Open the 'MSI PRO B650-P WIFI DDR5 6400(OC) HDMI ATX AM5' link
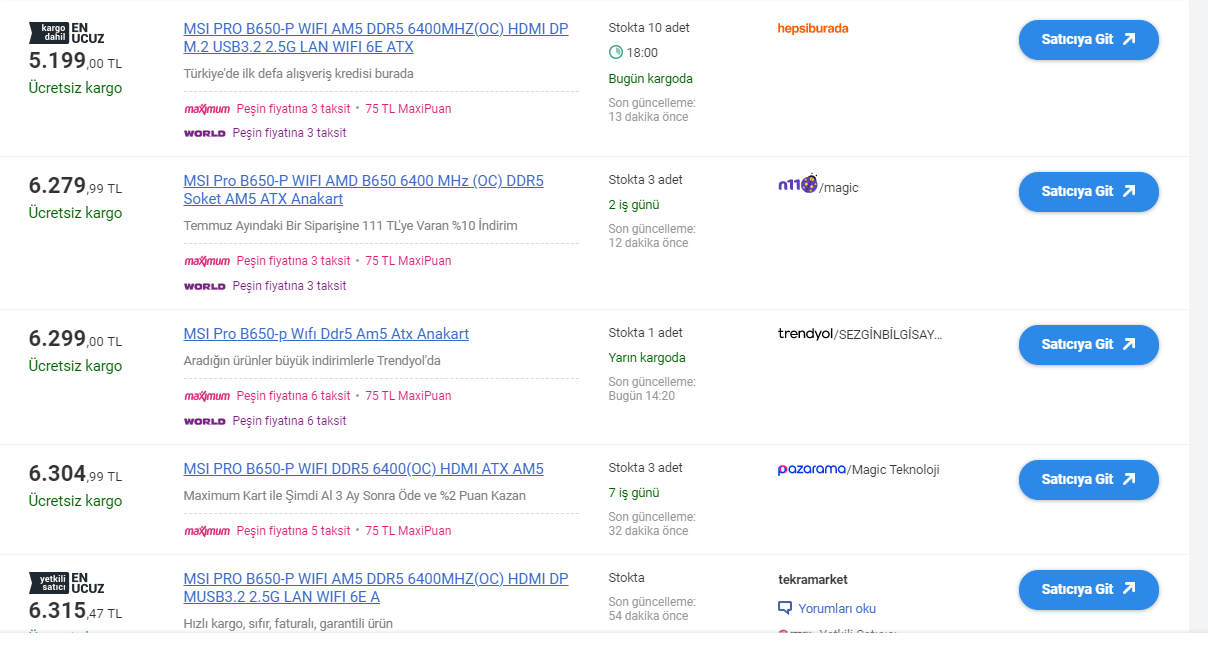Viewport: 1208px width, 646px height. point(363,469)
